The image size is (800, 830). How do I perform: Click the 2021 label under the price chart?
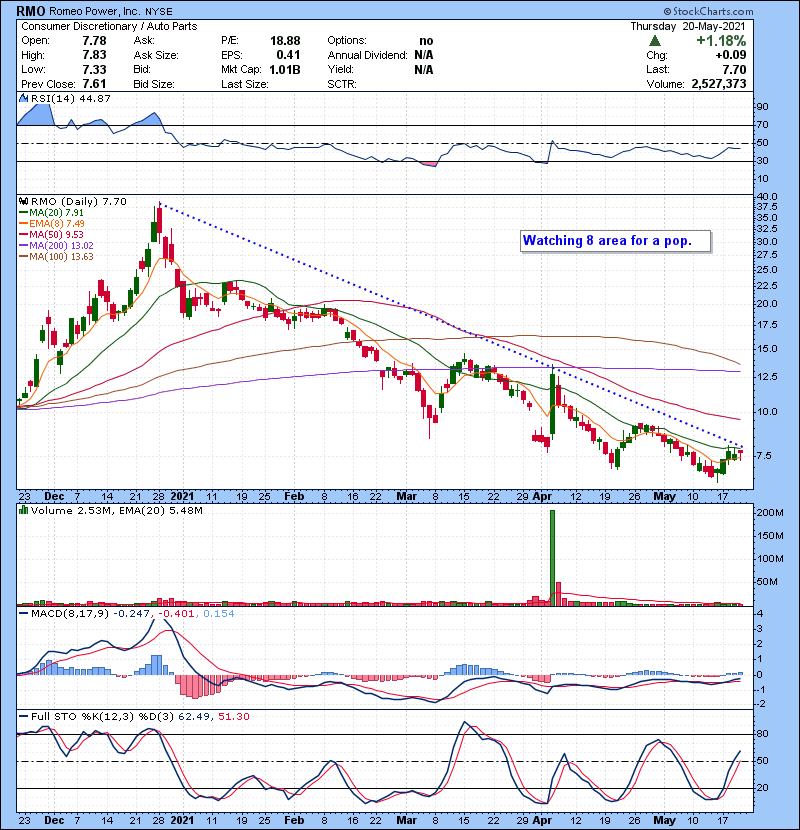(x=182, y=497)
